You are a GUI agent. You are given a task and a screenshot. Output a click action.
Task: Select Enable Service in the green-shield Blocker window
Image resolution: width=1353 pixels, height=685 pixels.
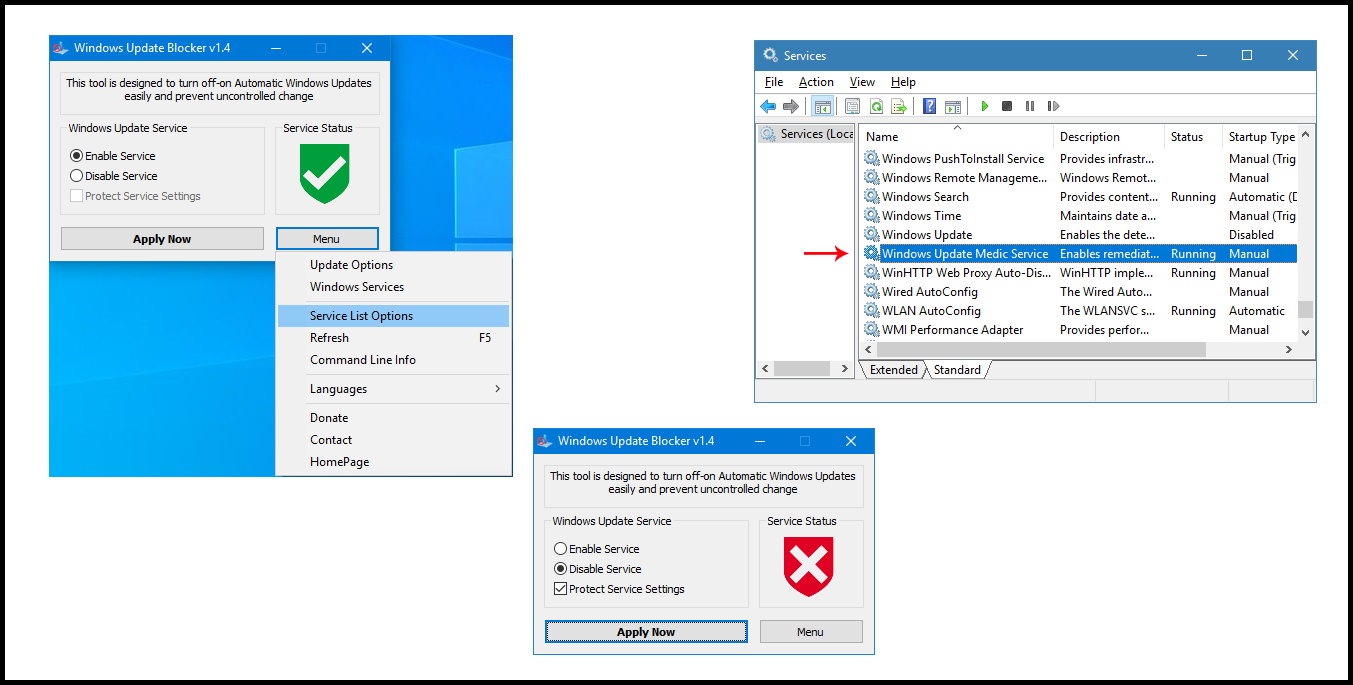coord(112,156)
